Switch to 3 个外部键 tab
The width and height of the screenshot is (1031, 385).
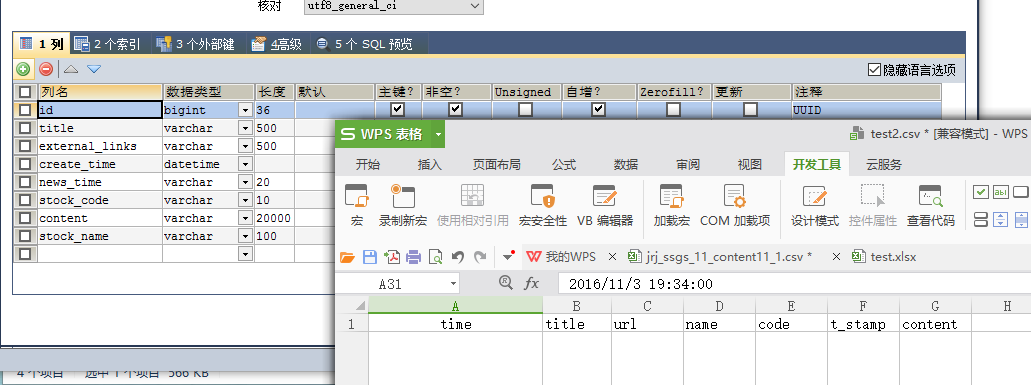click(195, 44)
